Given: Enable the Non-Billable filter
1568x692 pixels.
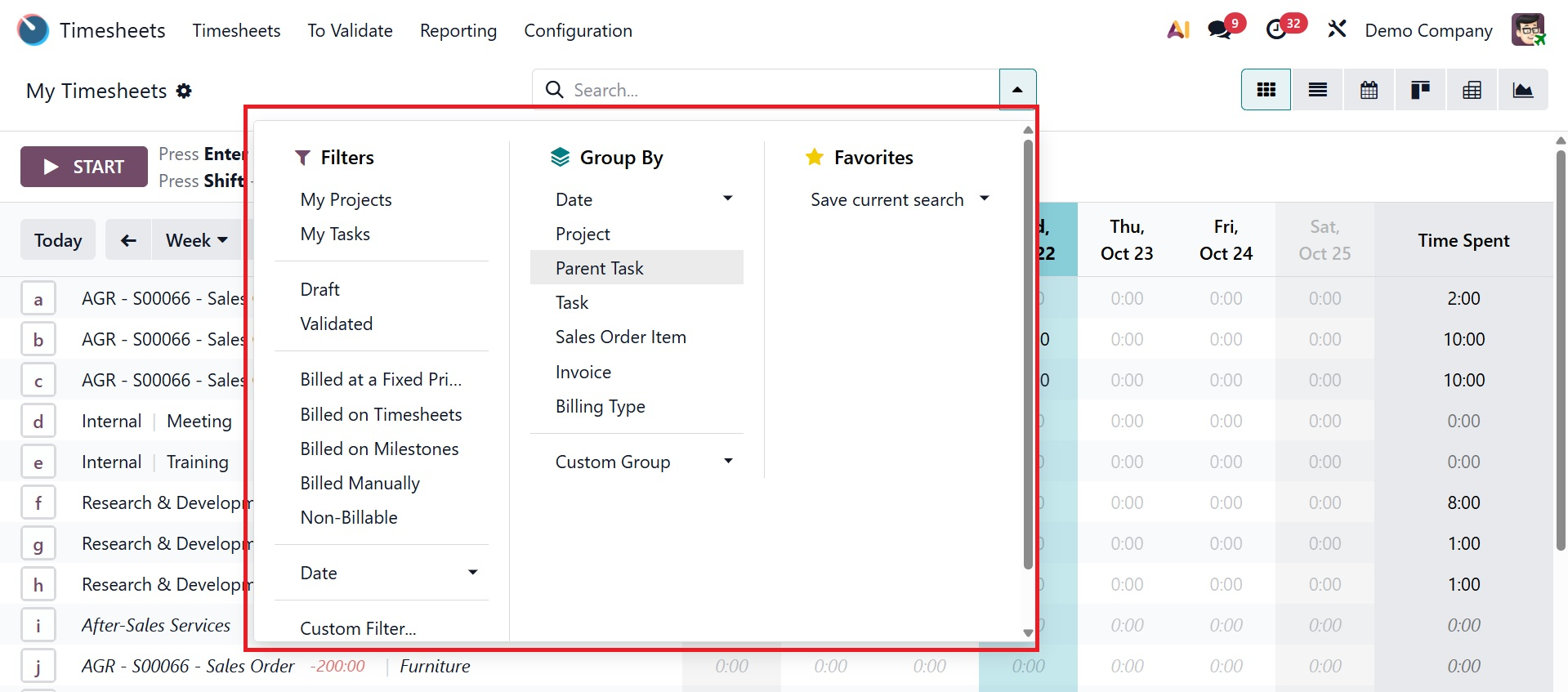Looking at the screenshot, I should [x=349, y=518].
